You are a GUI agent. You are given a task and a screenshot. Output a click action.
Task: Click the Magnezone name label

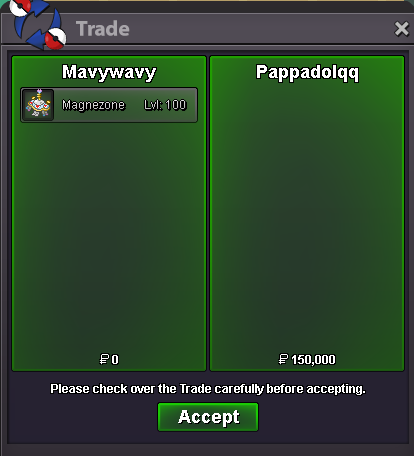coord(93,105)
